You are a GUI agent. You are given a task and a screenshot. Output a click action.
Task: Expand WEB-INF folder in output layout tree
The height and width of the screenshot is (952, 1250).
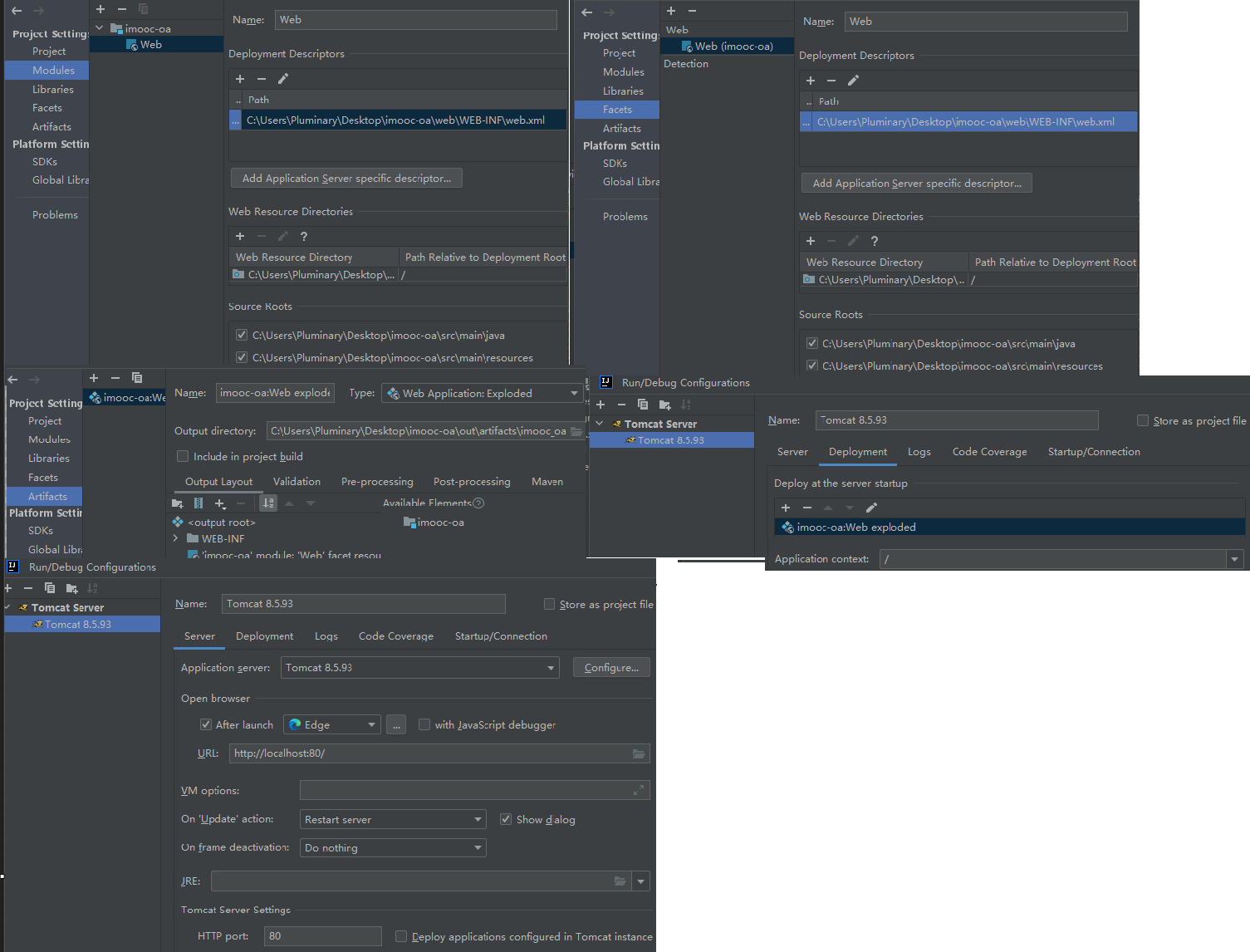click(175, 538)
